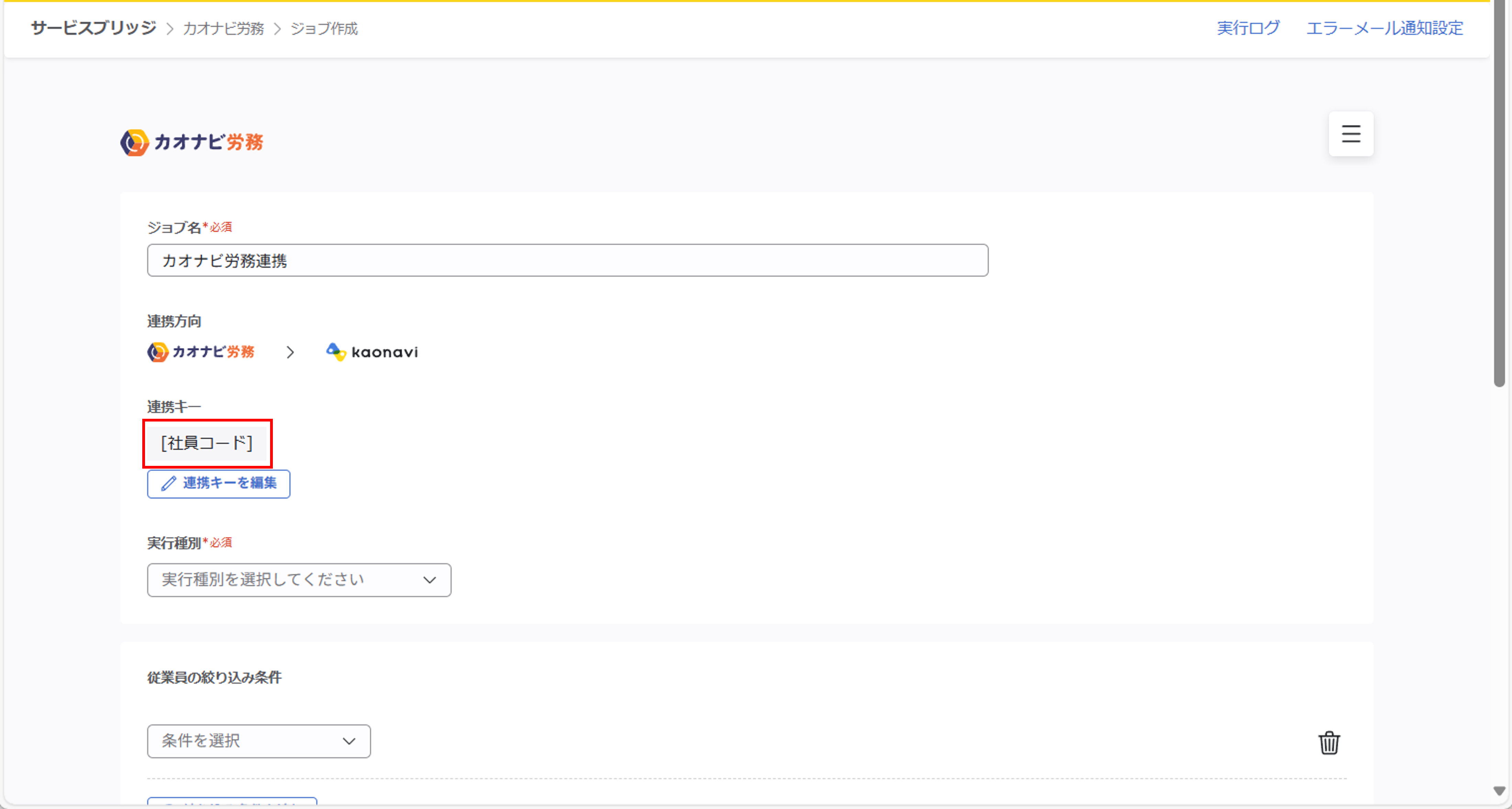1512x809 pixels.
Task: Expand the 条件を選択 dropdown
Action: tap(258, 741)
